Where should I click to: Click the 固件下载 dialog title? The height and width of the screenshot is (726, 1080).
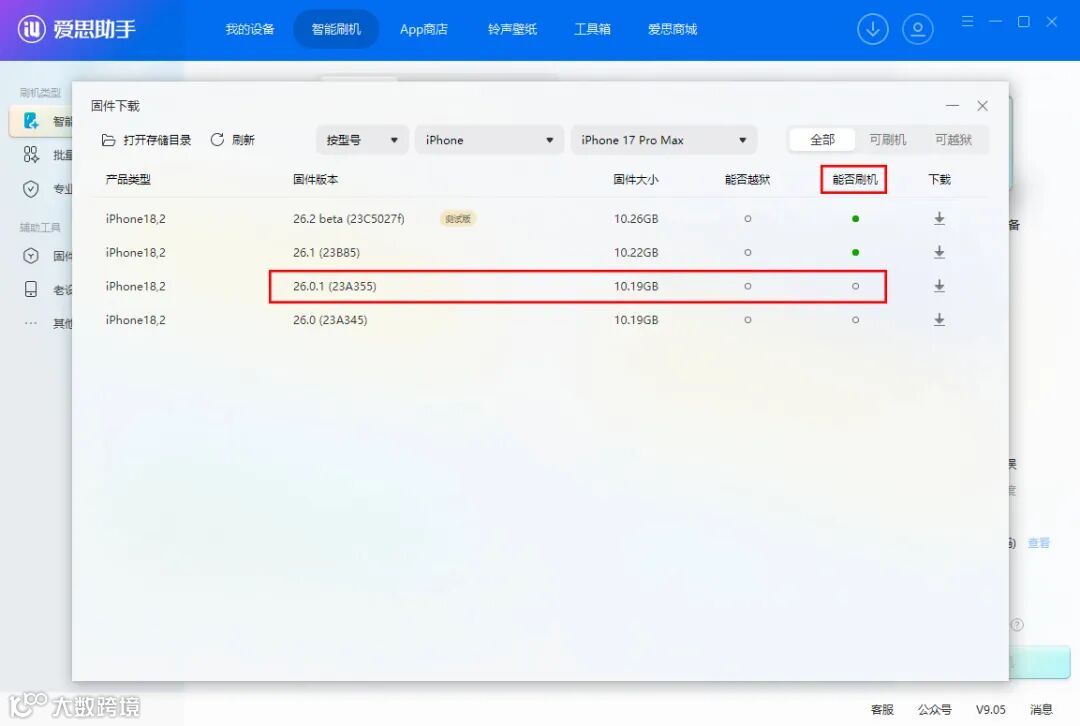115,105
